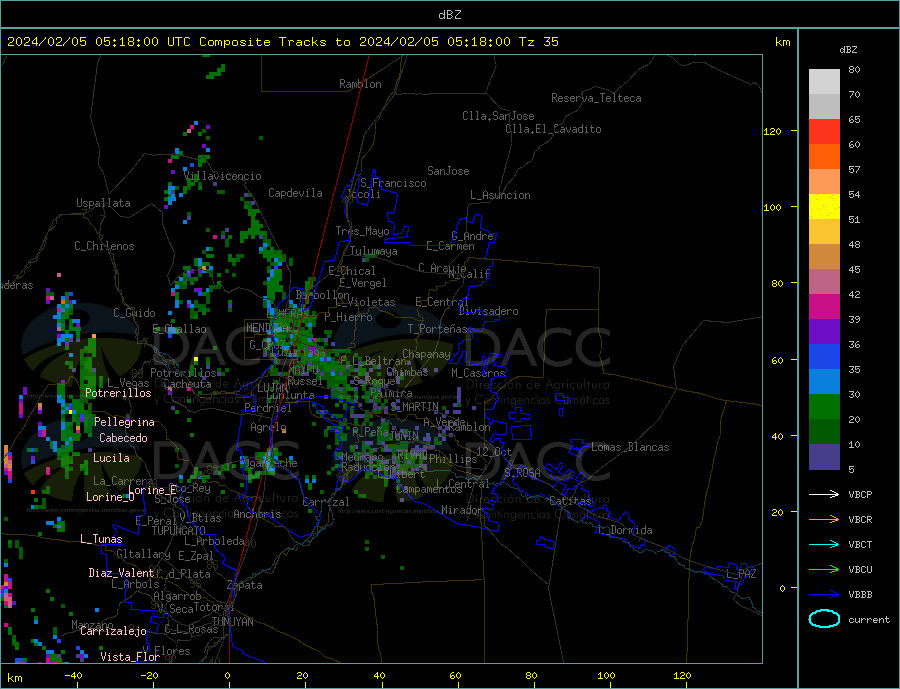
Task: Click the P_Hierro map label
Action: [x=348, y=317]
